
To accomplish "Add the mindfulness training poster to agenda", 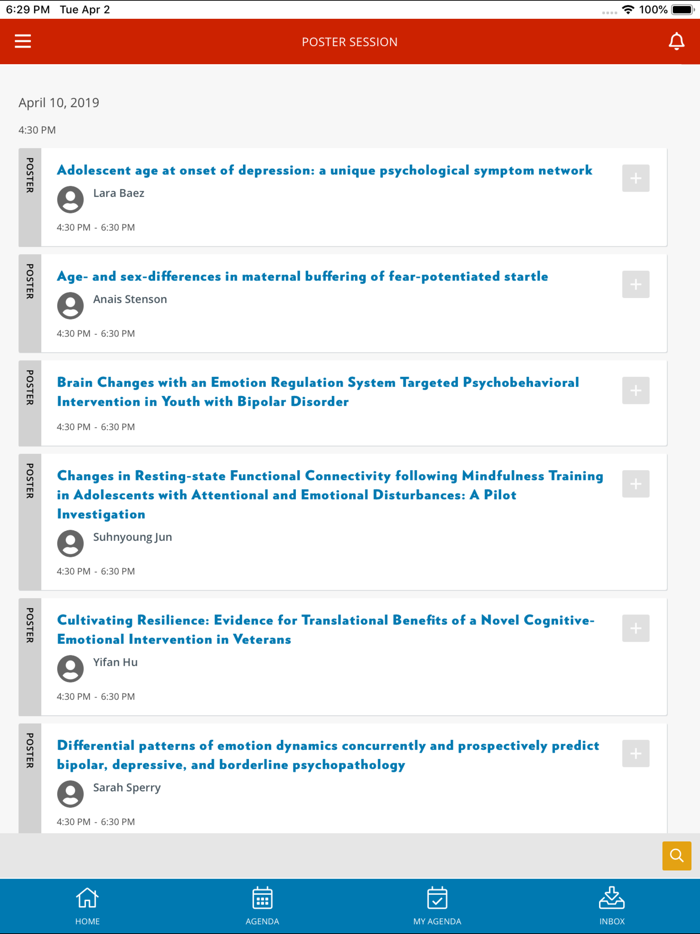I will (635, 484).
